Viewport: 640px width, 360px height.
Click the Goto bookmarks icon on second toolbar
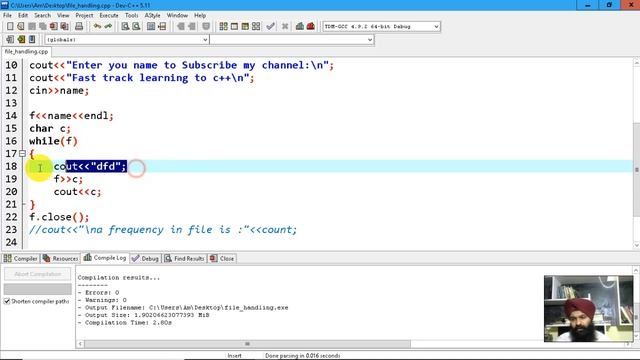(x=32, y=39)
